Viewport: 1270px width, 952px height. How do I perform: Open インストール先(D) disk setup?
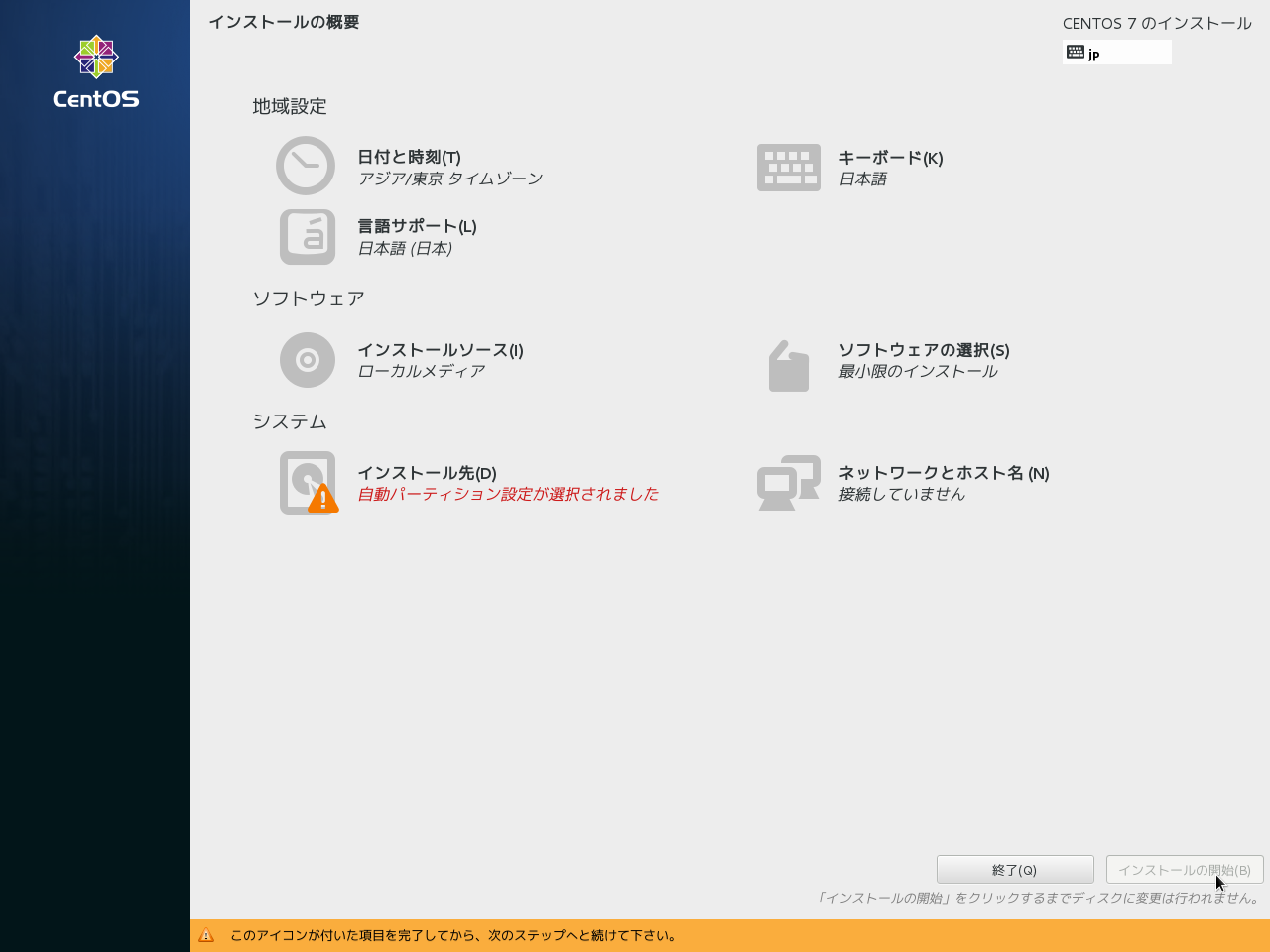(x=427, y=473)
